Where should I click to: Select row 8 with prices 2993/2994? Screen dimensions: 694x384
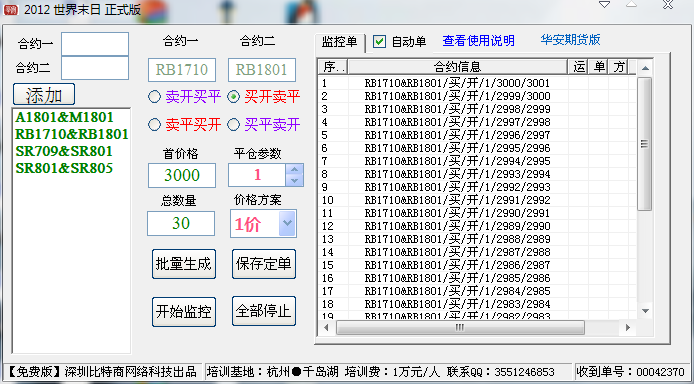[477, 174]
